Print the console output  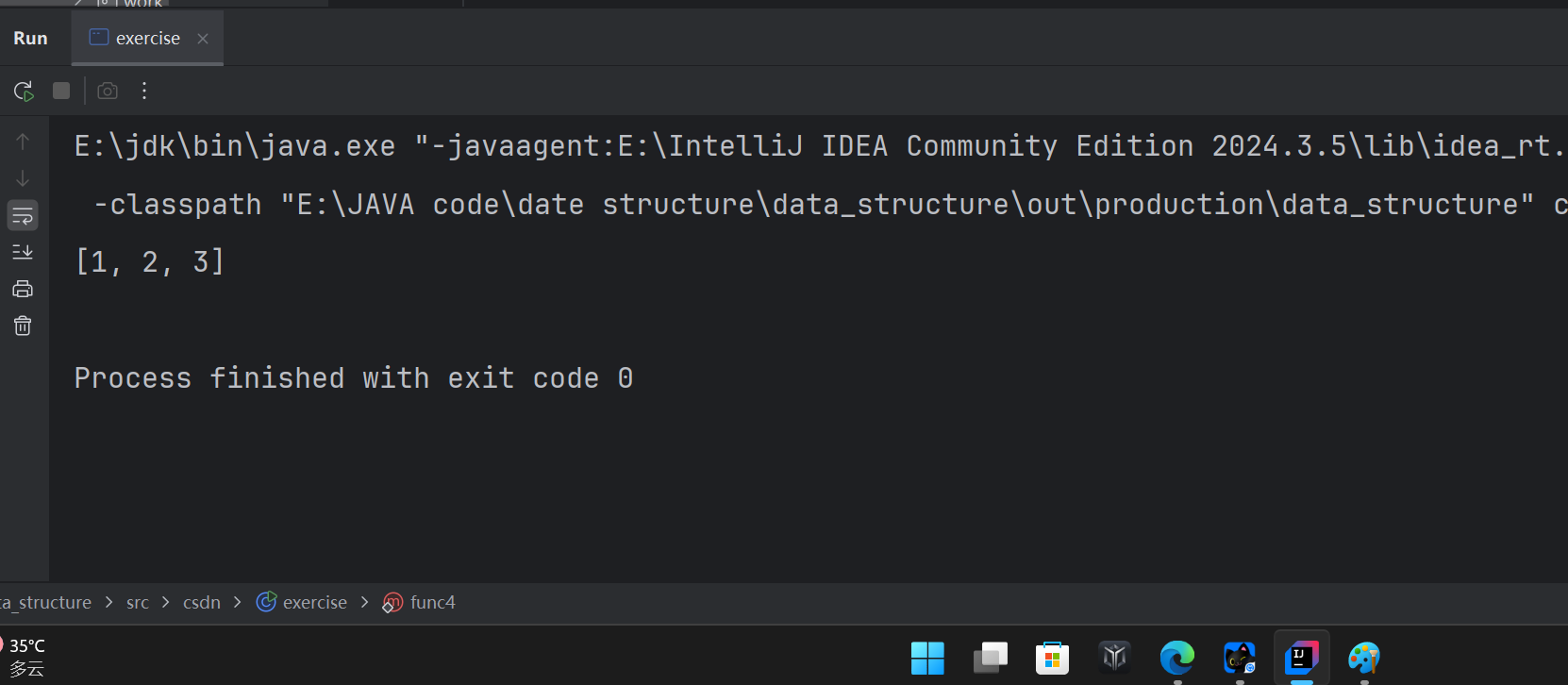pos(23,289)
